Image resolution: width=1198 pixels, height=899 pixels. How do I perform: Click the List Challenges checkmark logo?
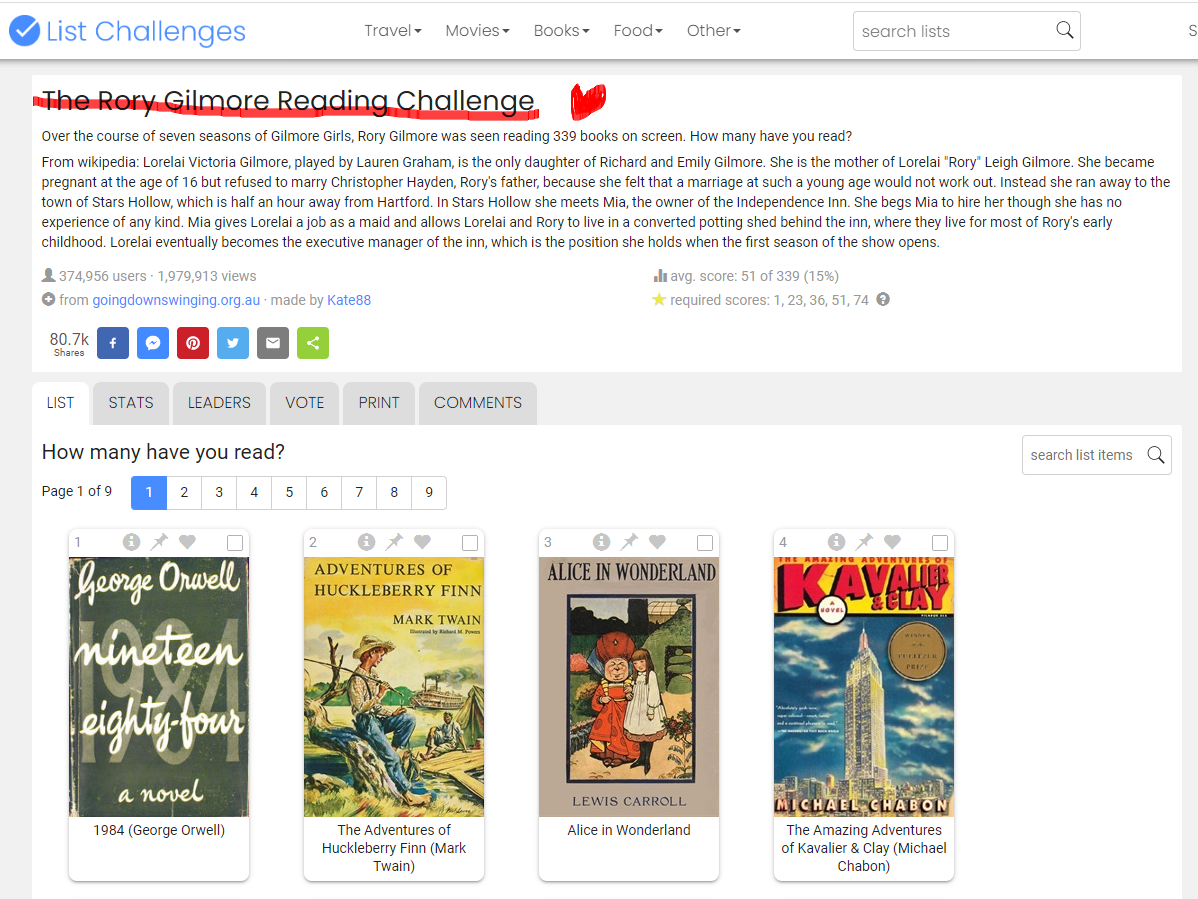click(x=24, y=31)
